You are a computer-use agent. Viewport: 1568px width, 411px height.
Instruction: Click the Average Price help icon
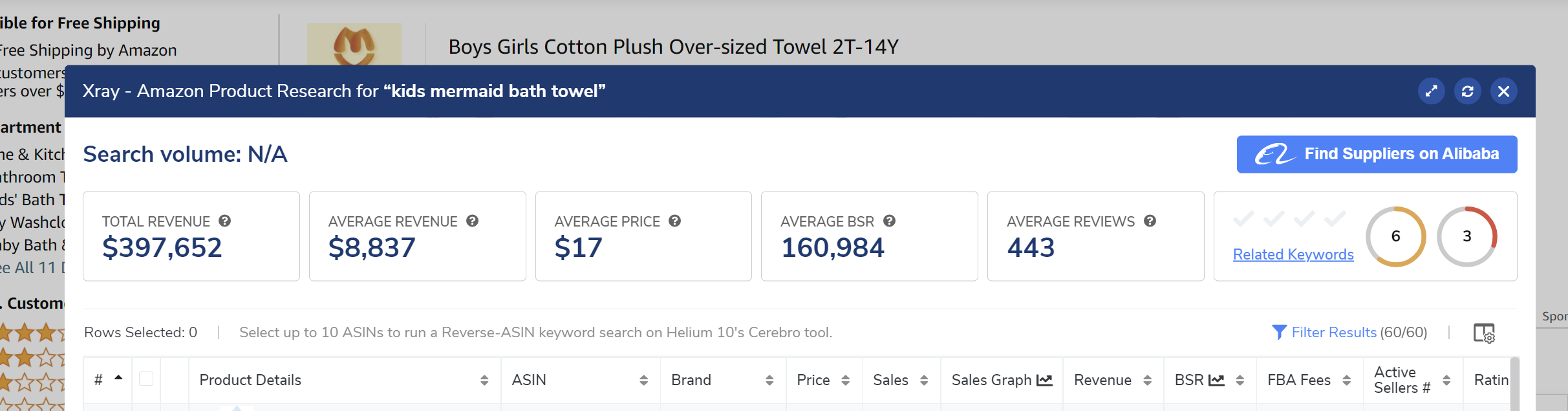click(674, 221)
